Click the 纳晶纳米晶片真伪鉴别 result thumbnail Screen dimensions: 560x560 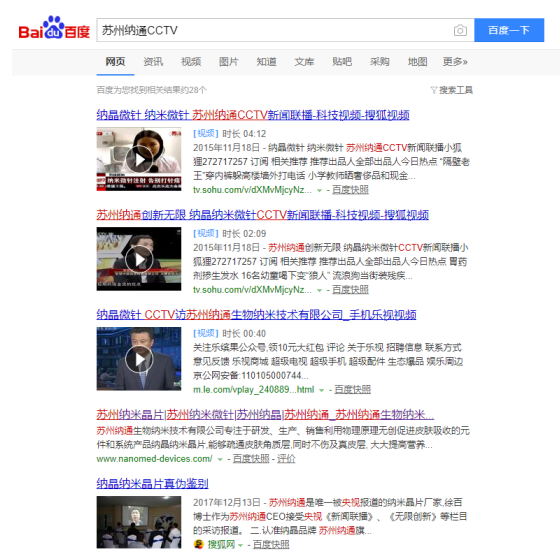coord(139,522)
